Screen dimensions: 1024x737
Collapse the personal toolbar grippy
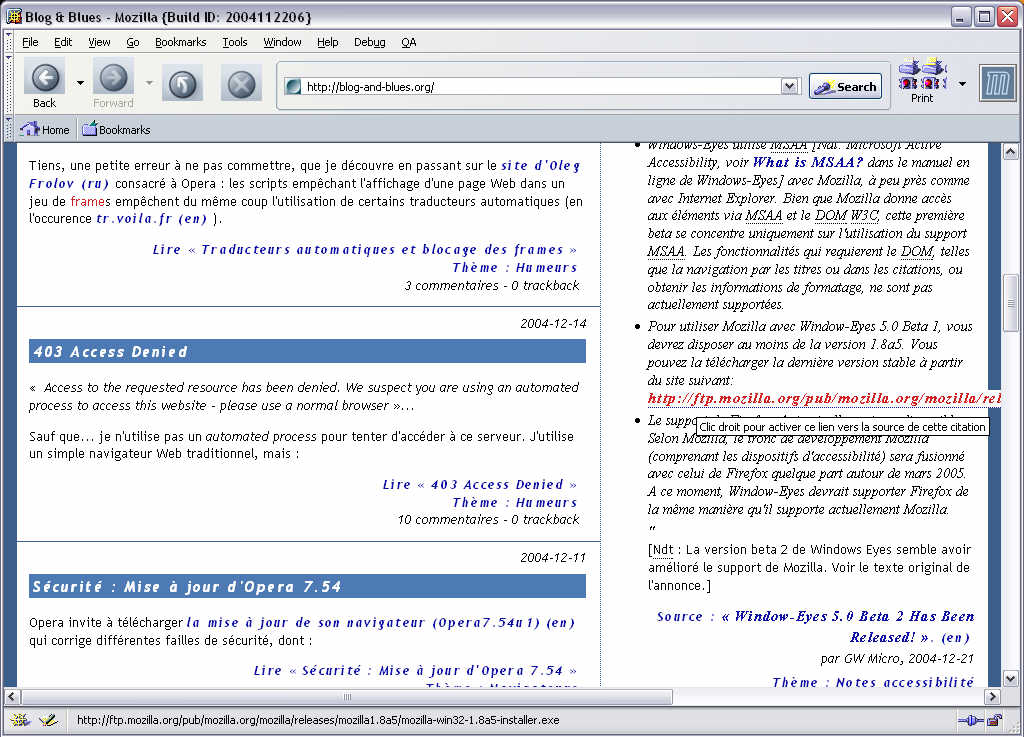pos(8,129)
